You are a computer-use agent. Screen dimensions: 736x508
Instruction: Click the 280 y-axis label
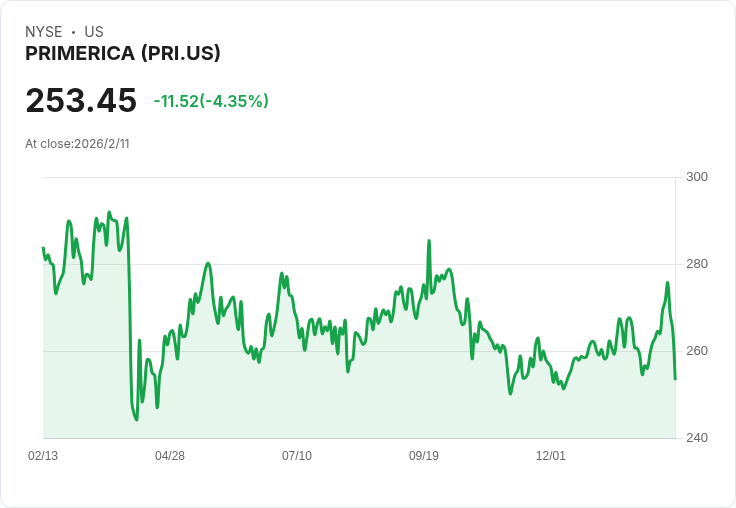click(697, 264)
